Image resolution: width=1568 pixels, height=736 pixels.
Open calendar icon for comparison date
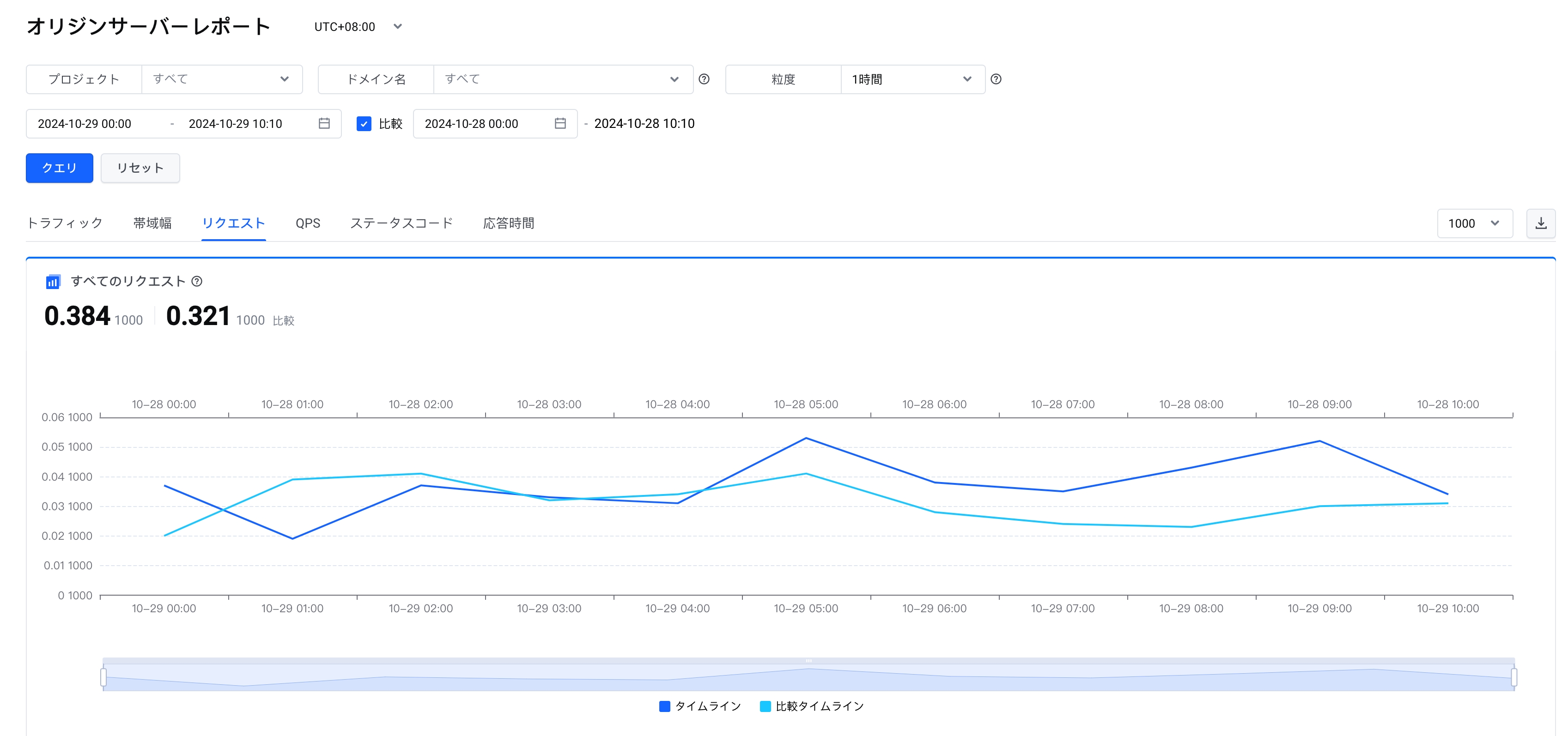tap(560, 123)
